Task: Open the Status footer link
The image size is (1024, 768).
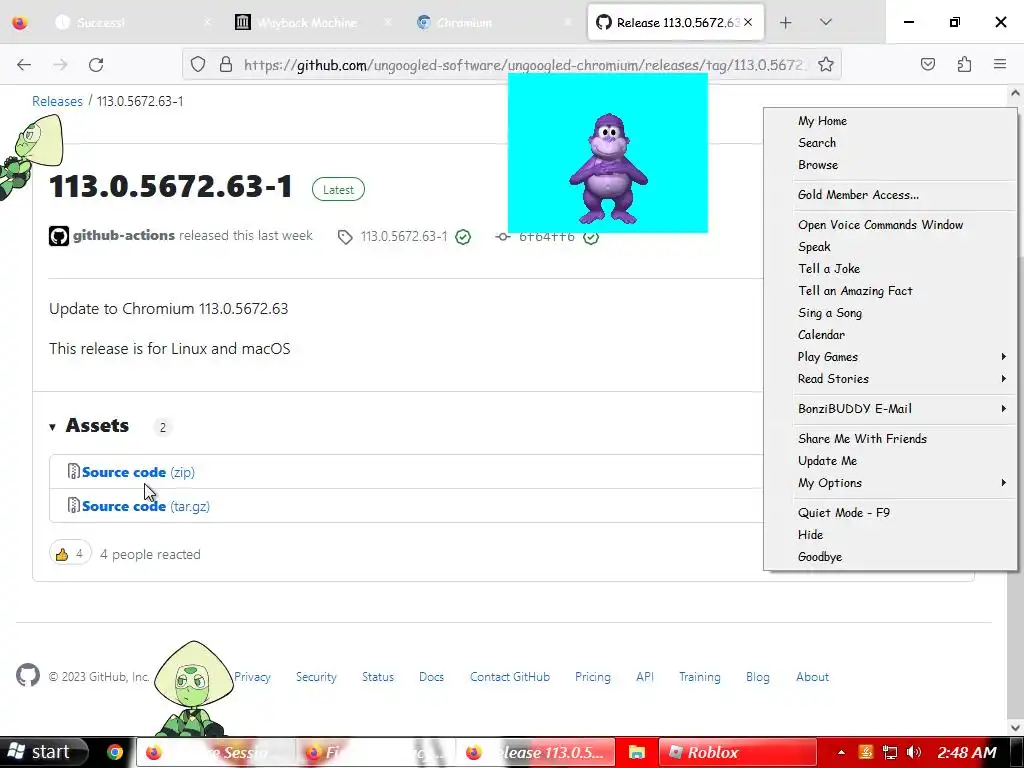Action: click(378, 677)
